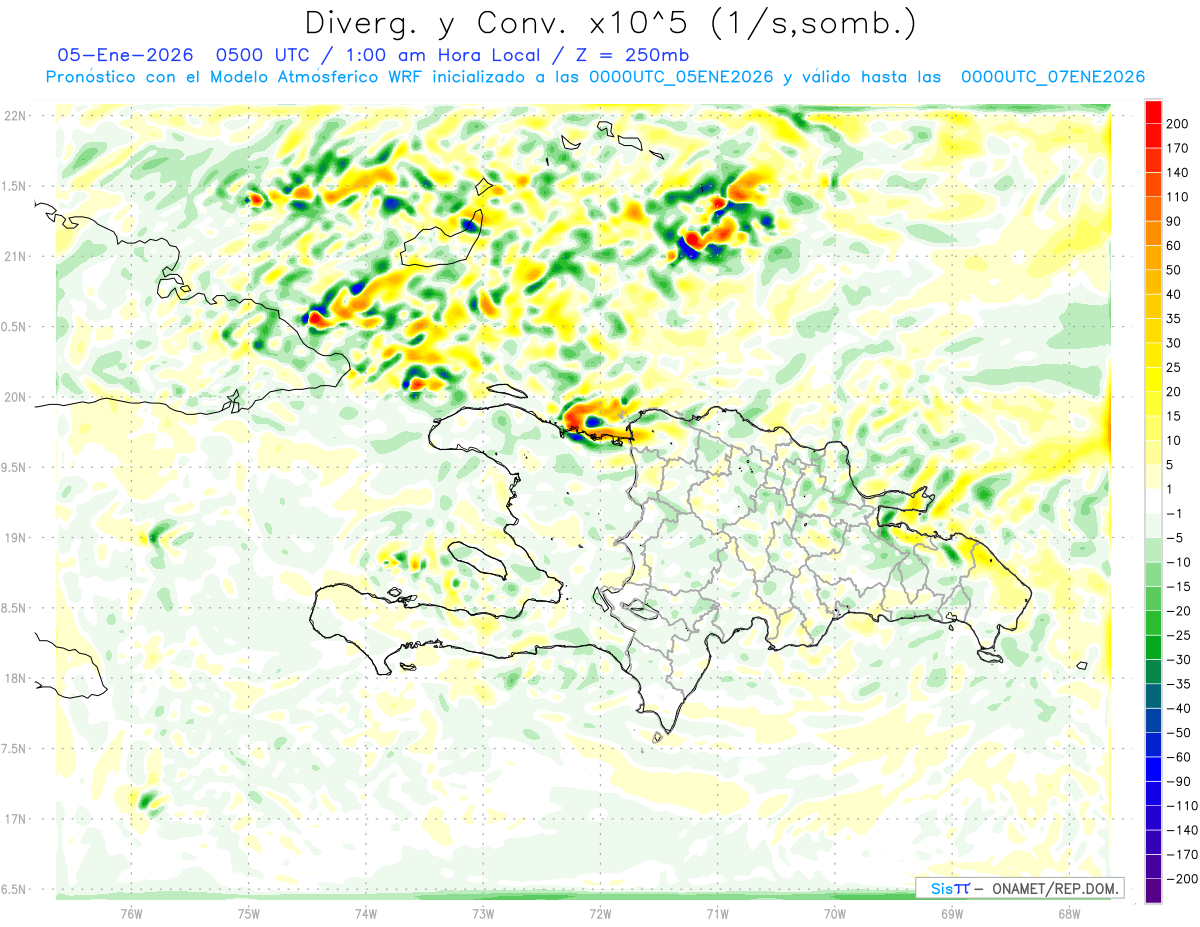
Task: Click the longitude label "68W"
Action: click(x=1068, y=912)
